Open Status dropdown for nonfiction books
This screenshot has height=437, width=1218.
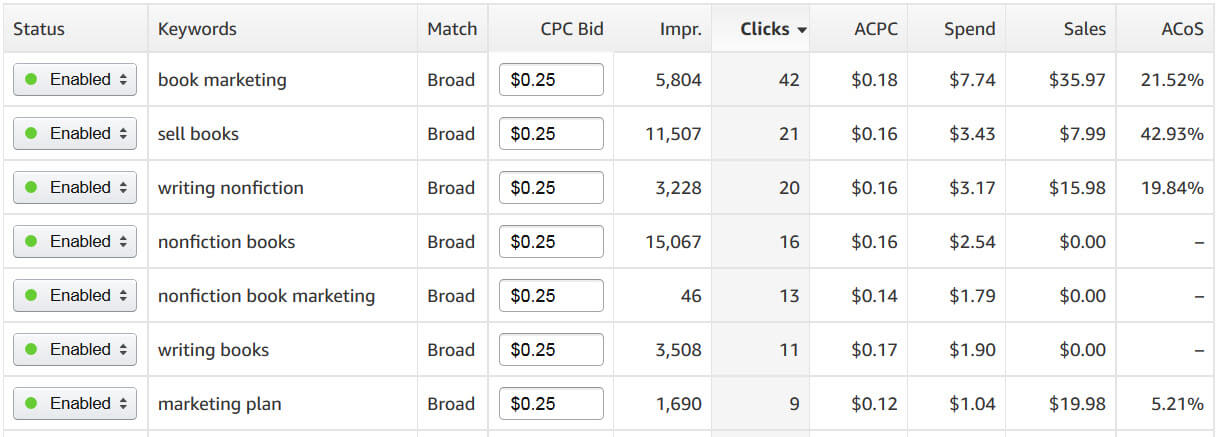(x=75, y=242)
